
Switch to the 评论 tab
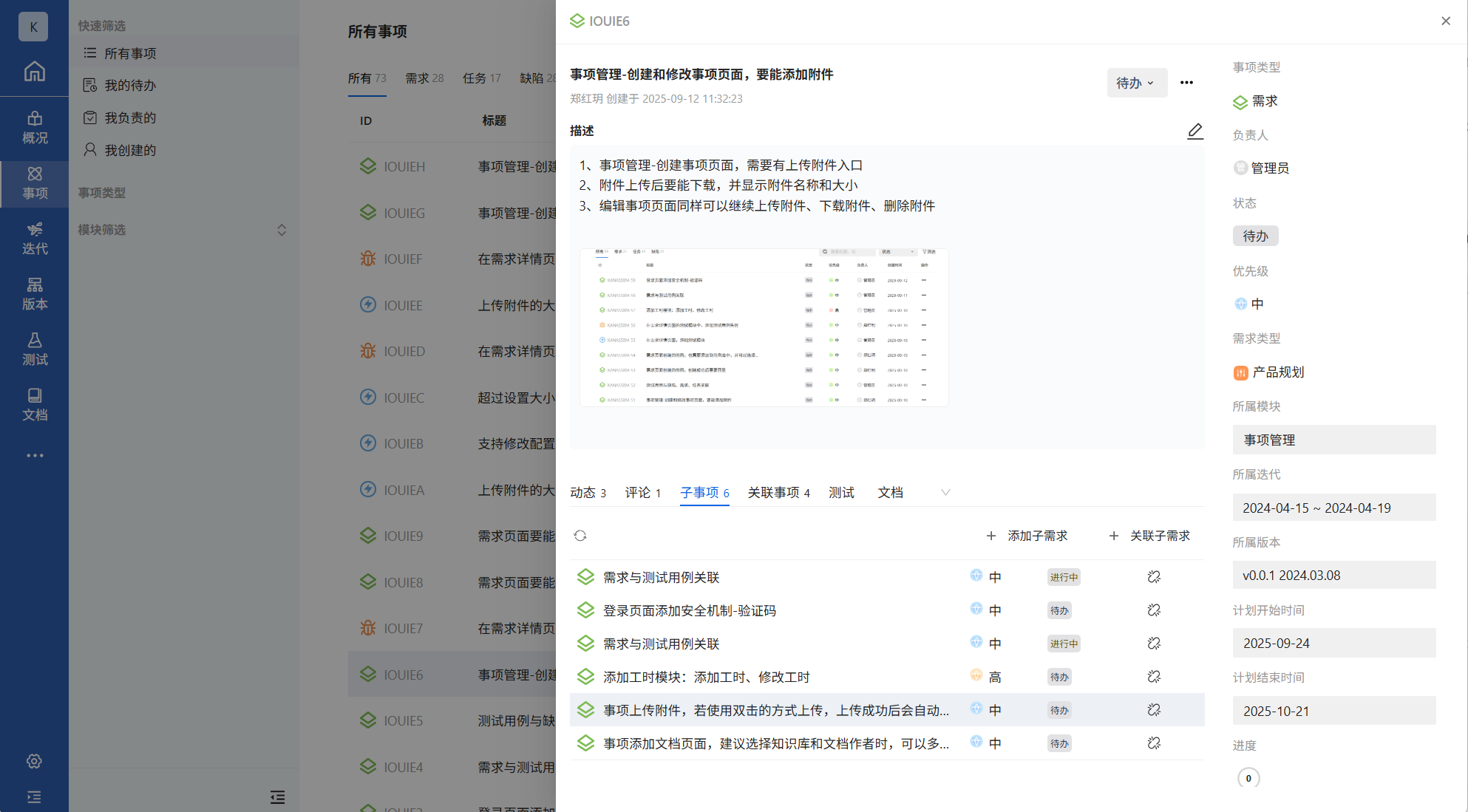(642, 492)
